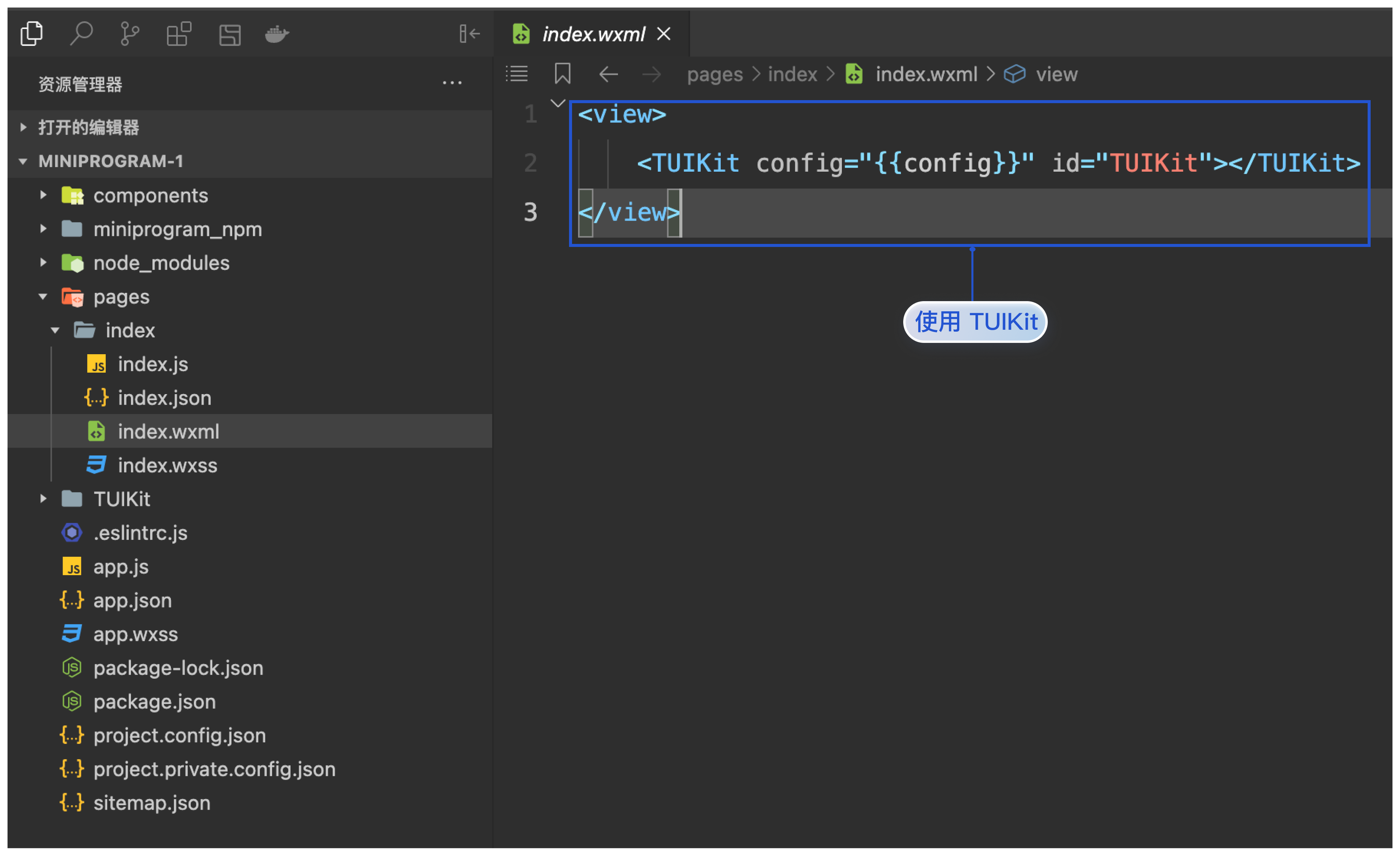The image size is (1400, 856).
Task: Expand the 打开的编辑器 section
Action: [250, 127]
